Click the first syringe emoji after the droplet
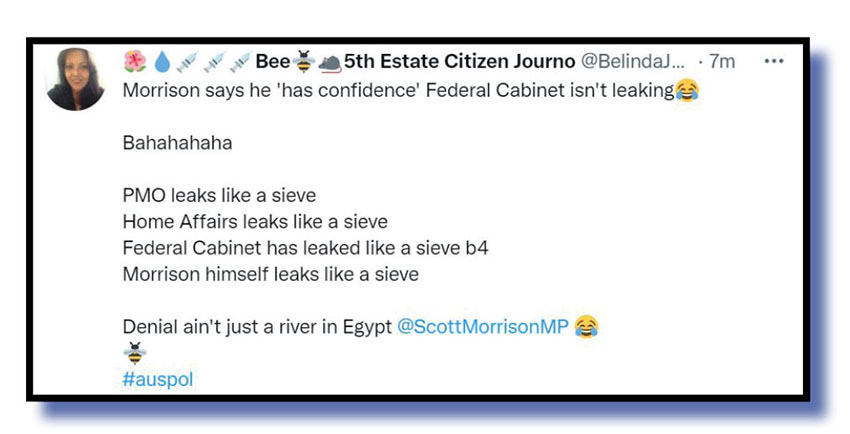 186,62
